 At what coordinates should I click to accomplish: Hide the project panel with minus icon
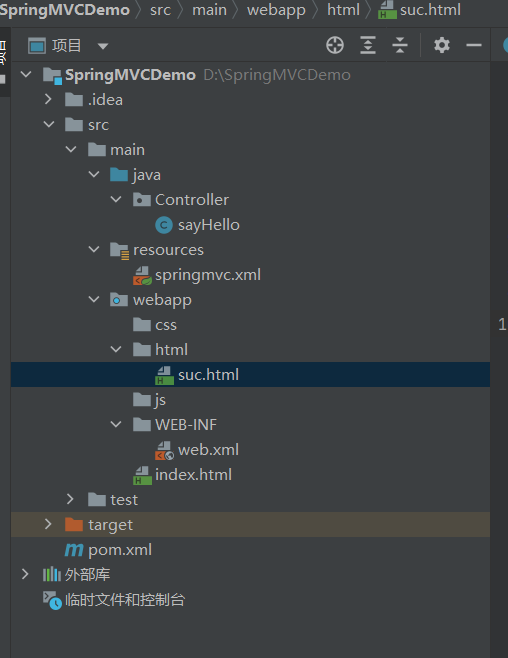tap(474, 45)
